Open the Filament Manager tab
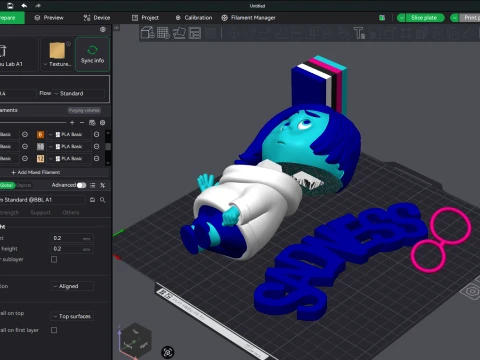 tap(249, 18)
